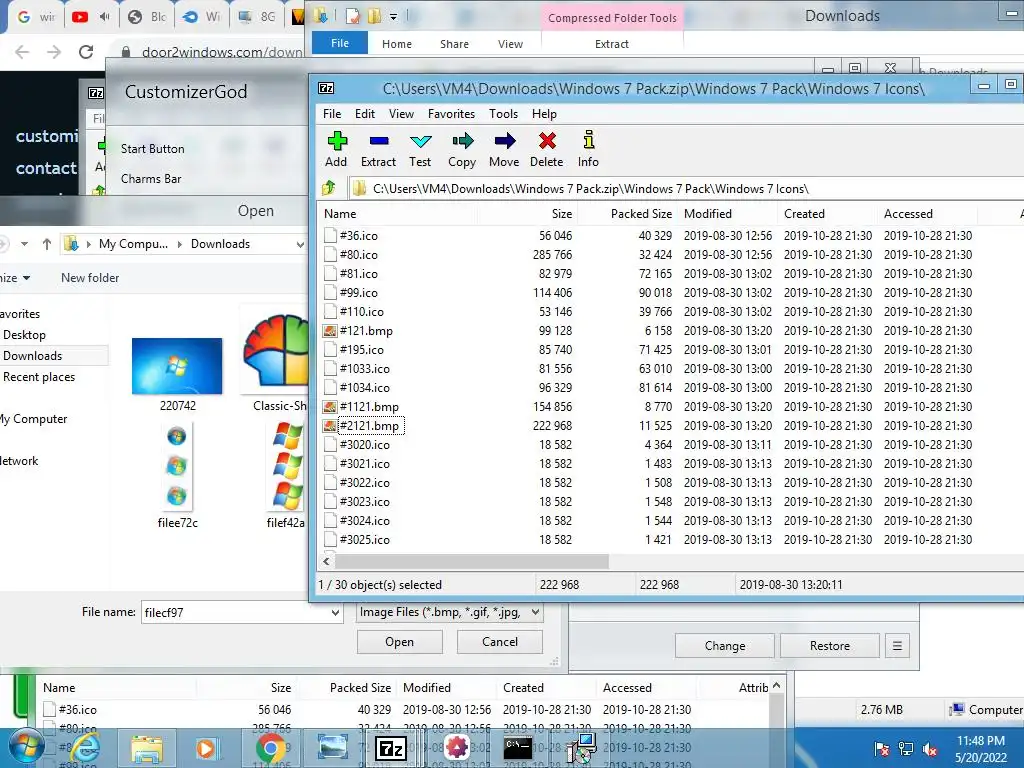
Task: Click the 7-Zip address path field
Action: click(686, 189)
